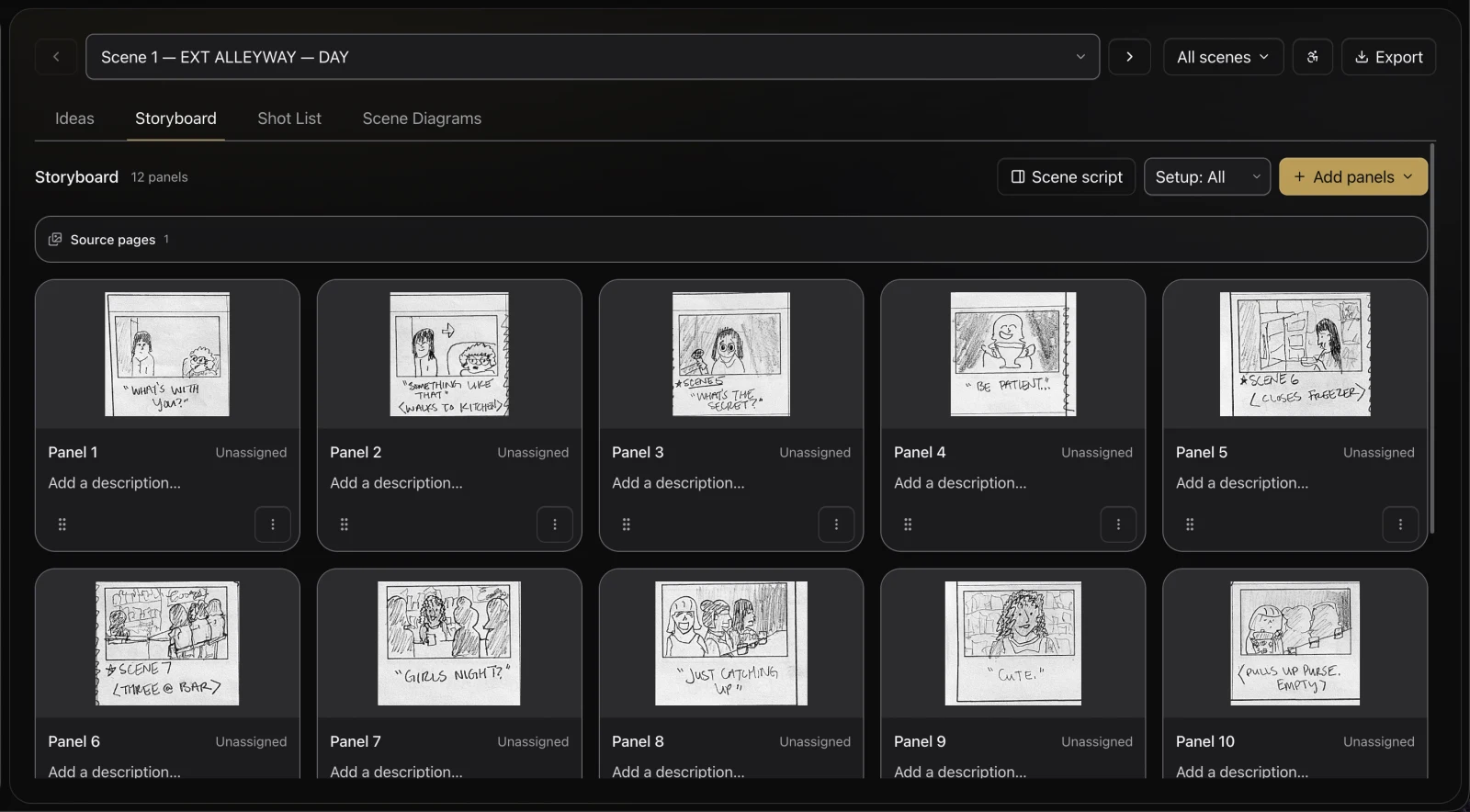Open Panel 5 more options menu

coord(1400,524)
